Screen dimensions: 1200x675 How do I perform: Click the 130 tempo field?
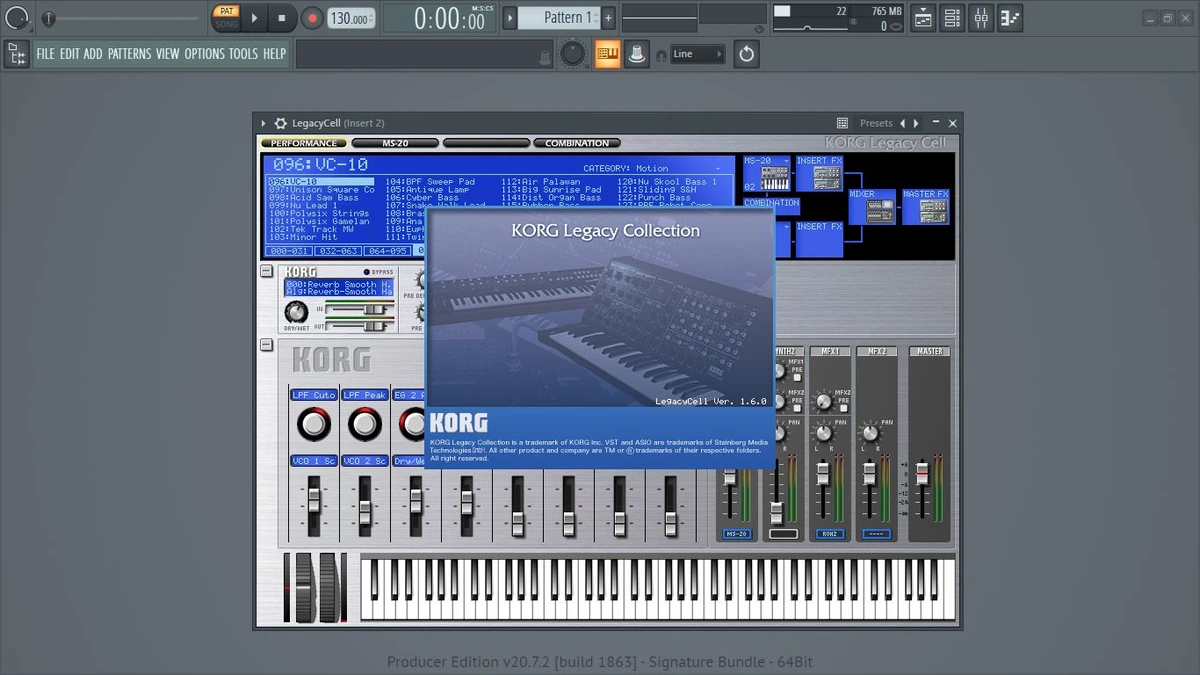pos(351,18)
